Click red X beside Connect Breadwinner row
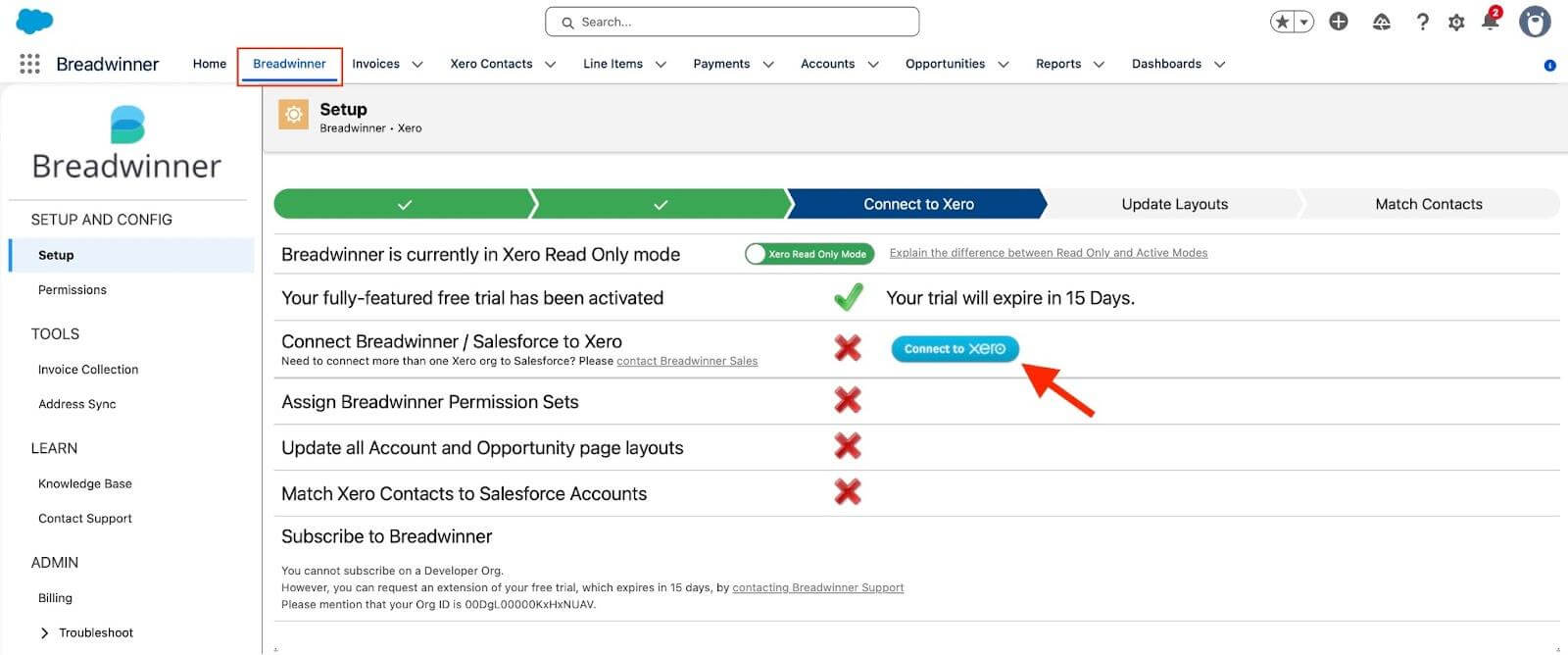Image resolution: width=1568 pixels, height=655 pixels. coord(848,347)
